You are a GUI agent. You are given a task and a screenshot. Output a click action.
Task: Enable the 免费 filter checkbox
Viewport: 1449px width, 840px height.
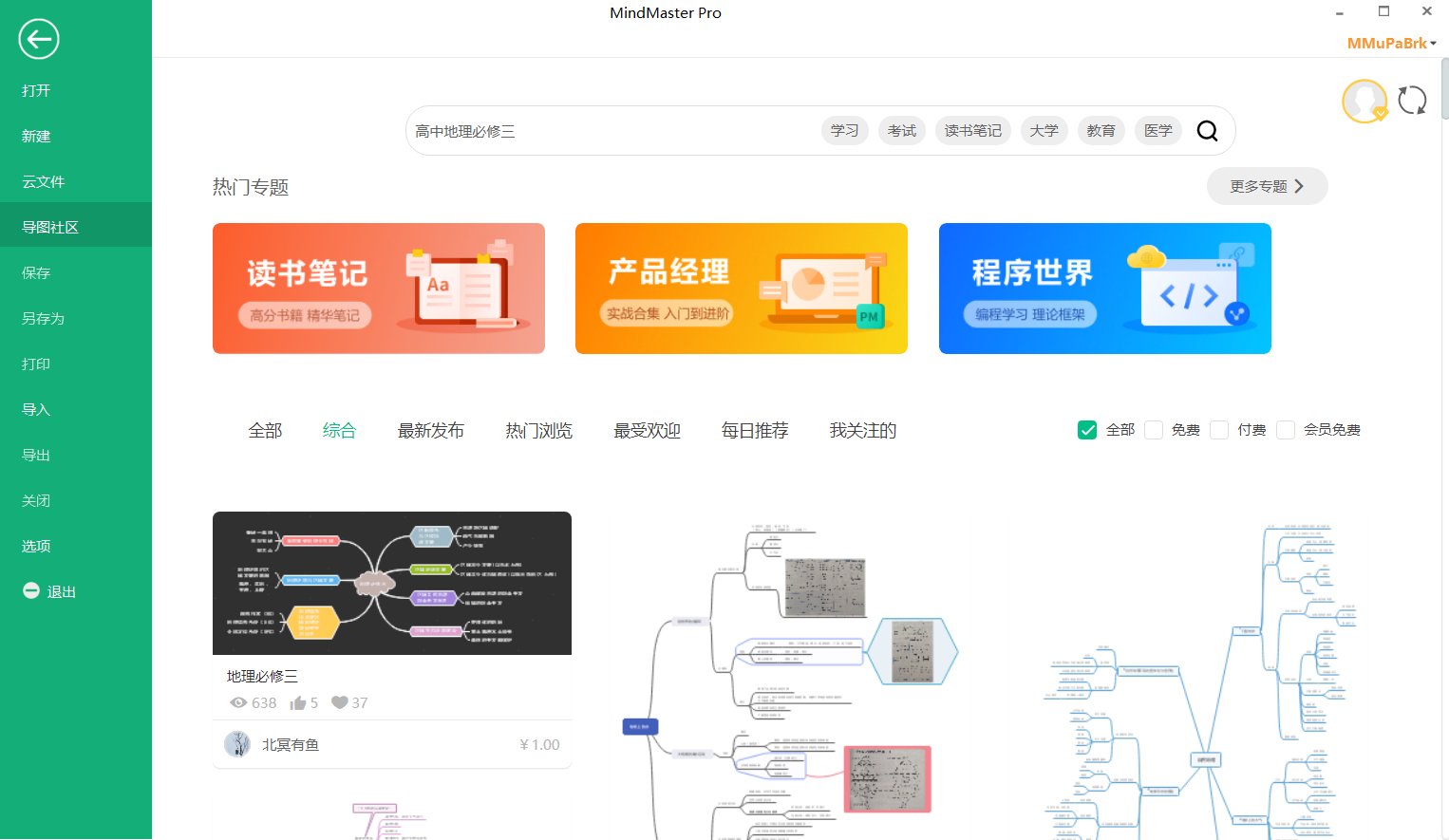pos(1154,430)
